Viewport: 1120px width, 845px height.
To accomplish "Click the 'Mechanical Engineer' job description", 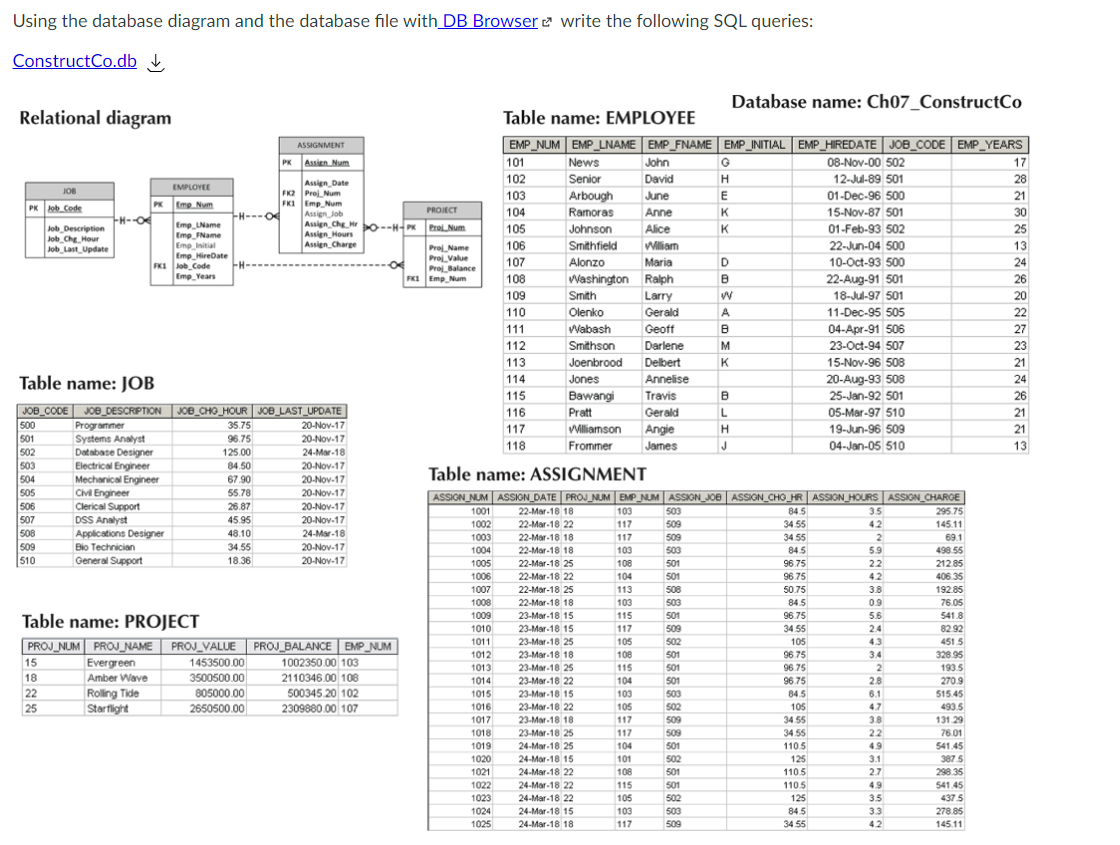I will (x=117, y=479).
